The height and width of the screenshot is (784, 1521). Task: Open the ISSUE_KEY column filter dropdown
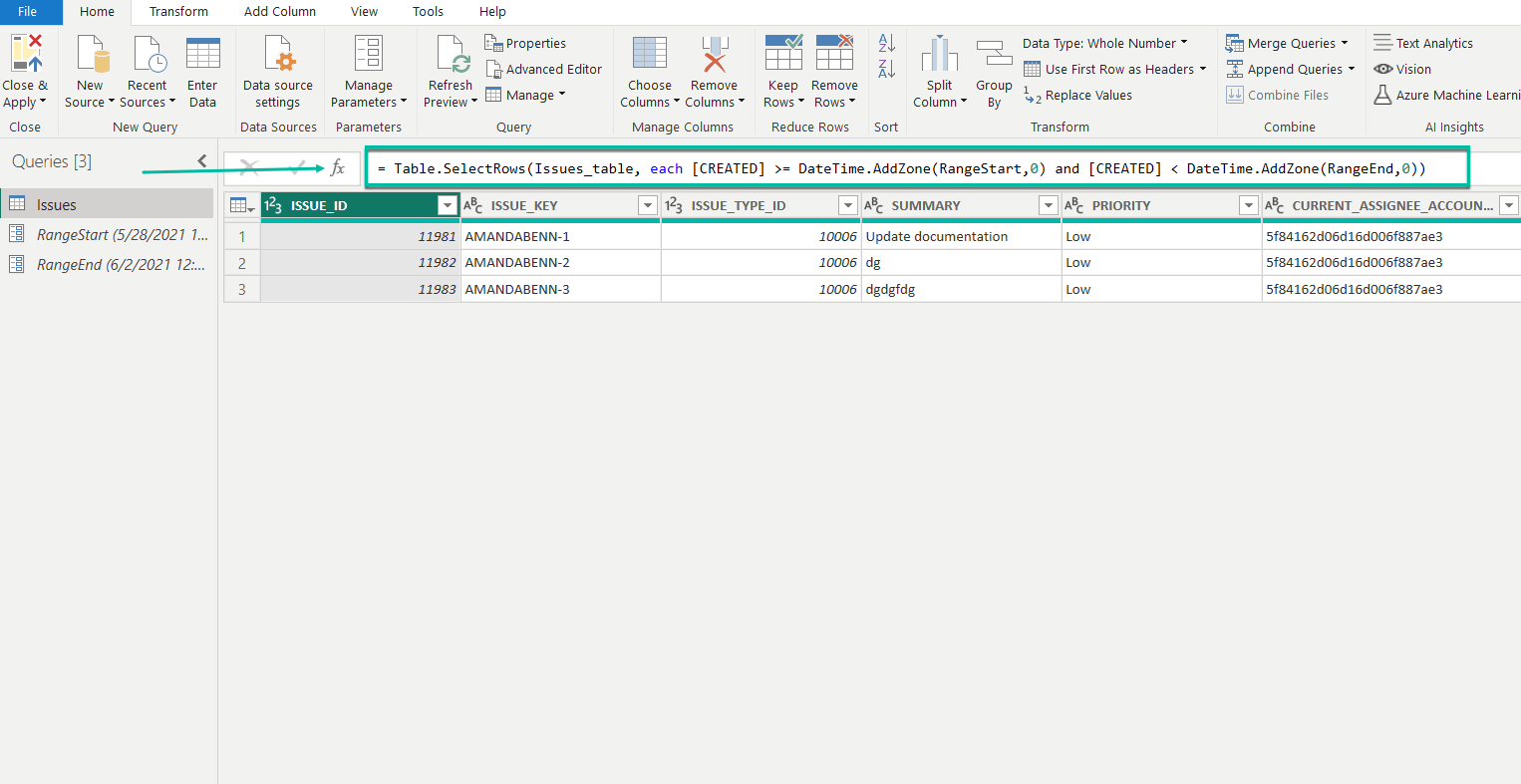(x=645, y=204)
